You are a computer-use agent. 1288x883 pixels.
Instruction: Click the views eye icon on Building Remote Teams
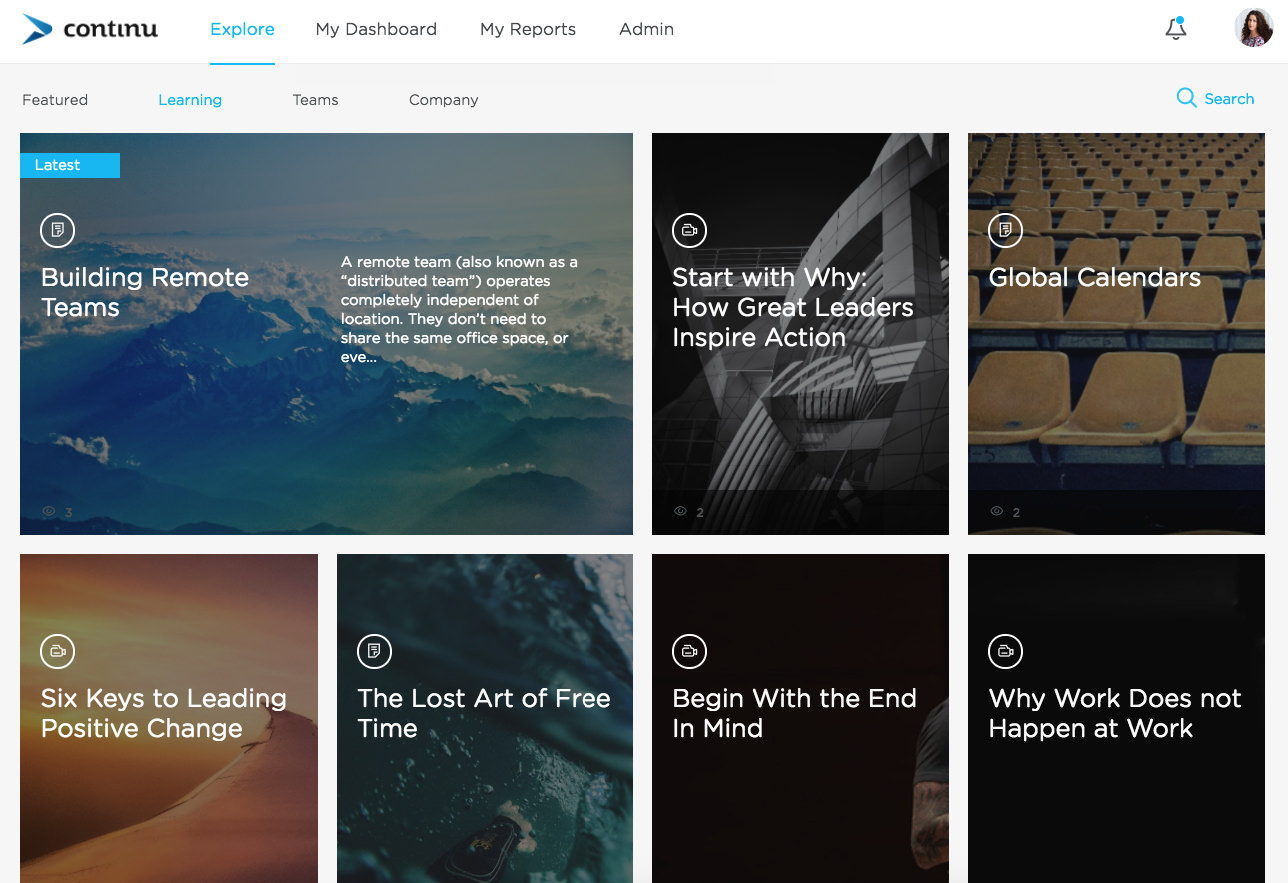48,512
